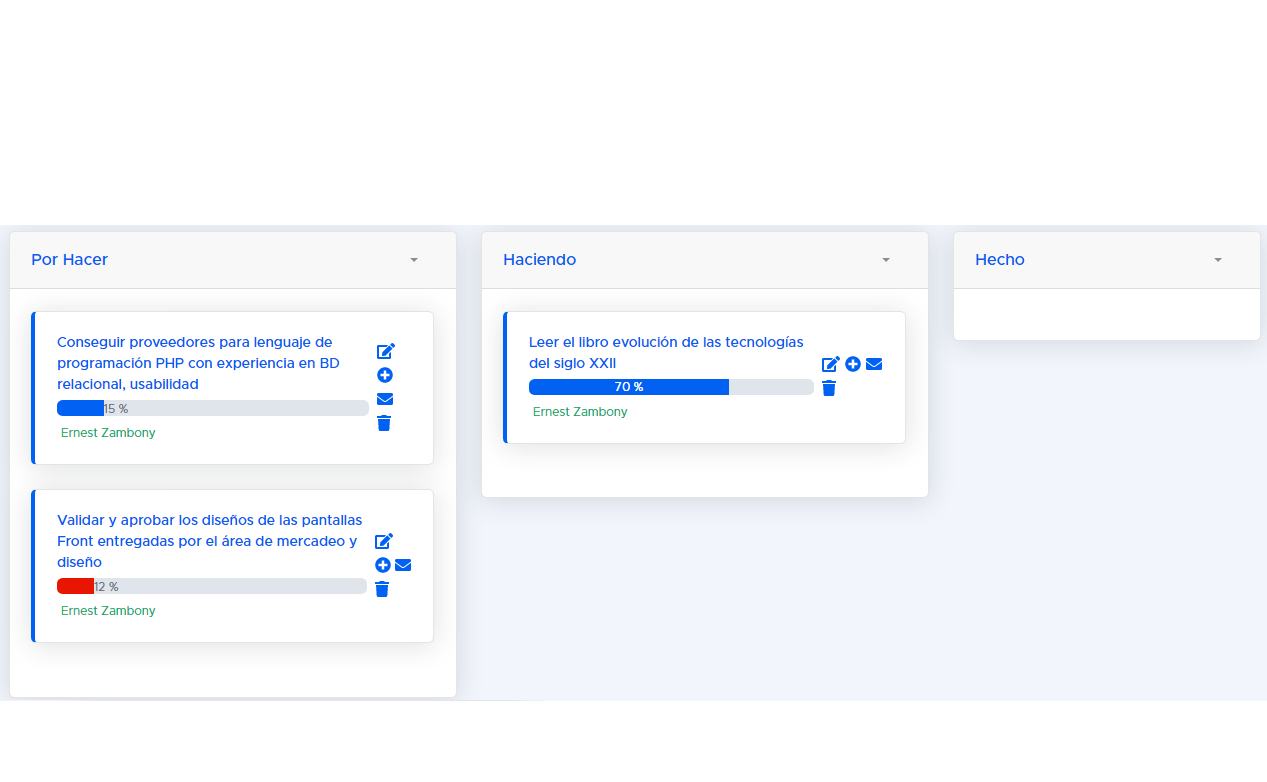Delete the PHP proveedores task
The image size is (1267, 782).
384,423
